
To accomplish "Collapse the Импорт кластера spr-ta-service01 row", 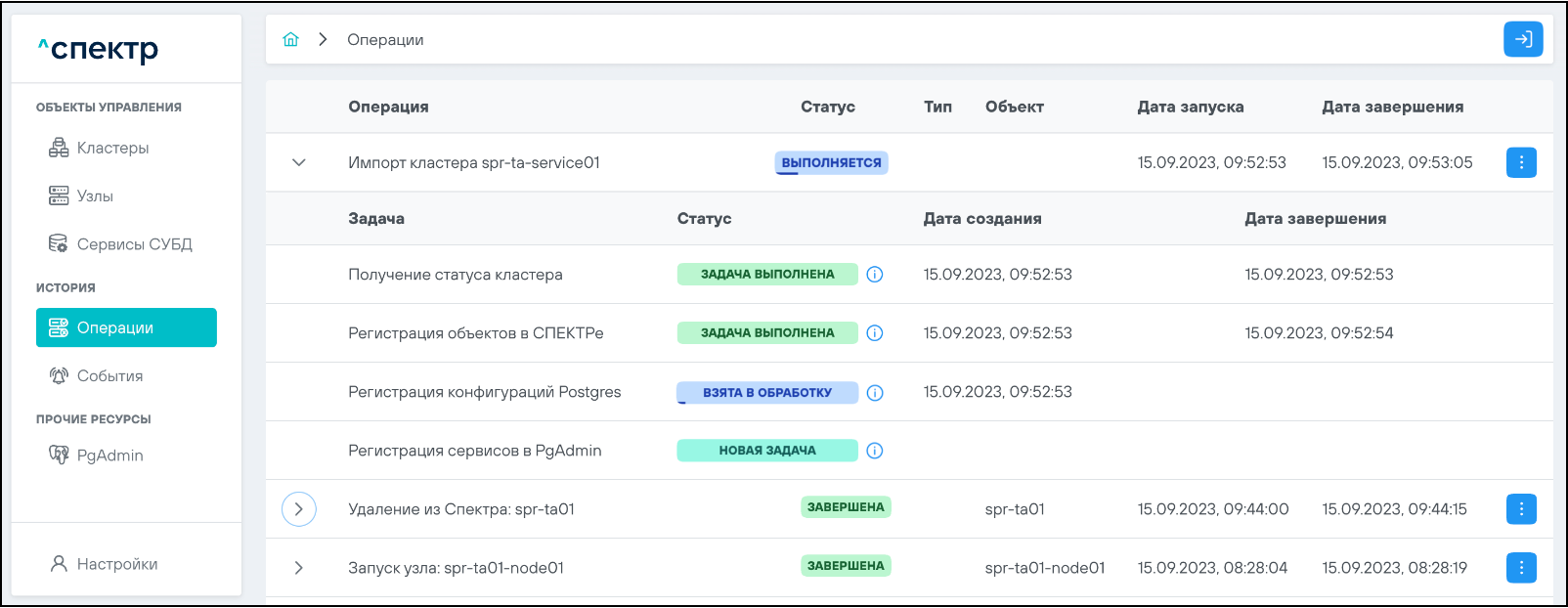I will [299, 162].
